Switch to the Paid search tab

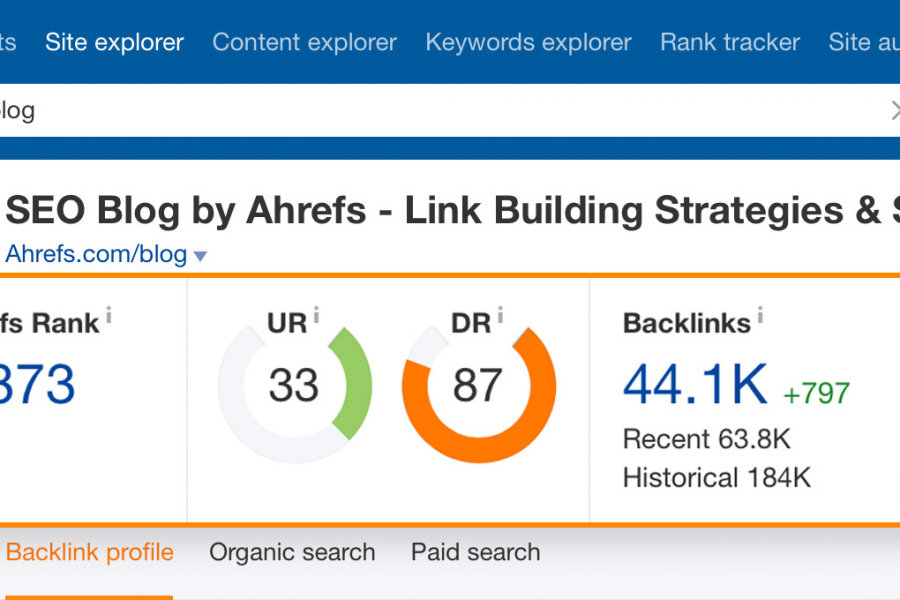[x=475, y=552]
